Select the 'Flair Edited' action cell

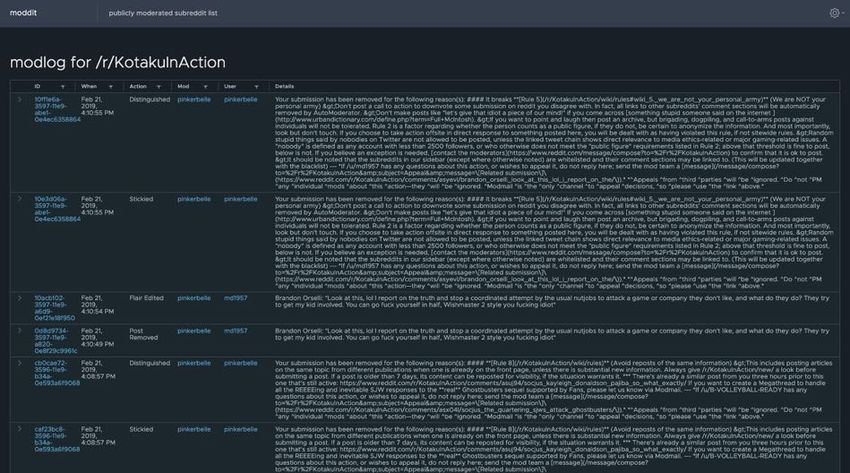click(146, 299)
